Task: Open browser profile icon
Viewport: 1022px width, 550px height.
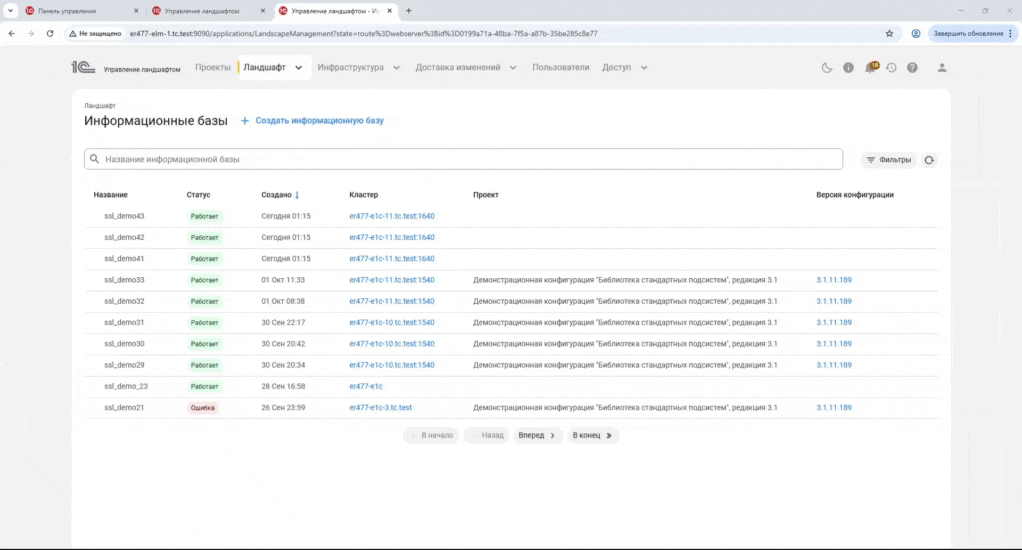Action: click(x=916, y=33)
